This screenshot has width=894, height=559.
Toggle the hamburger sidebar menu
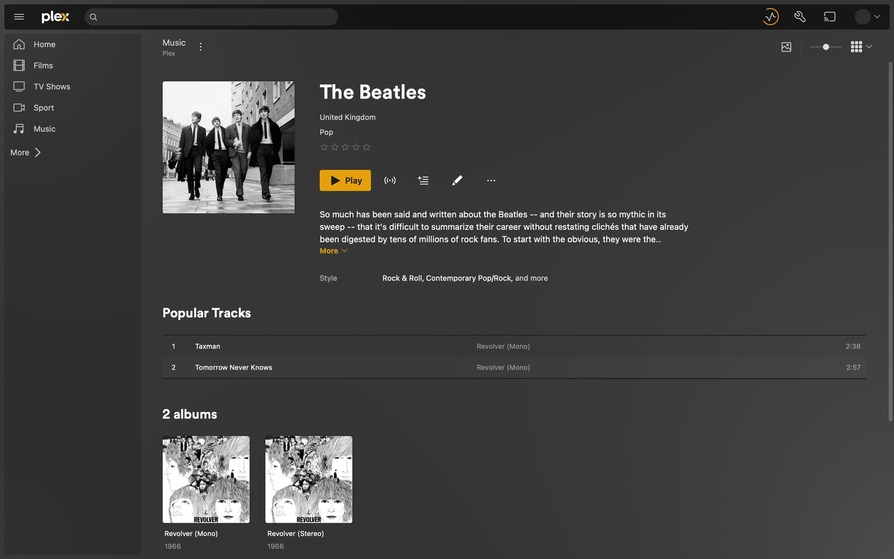19,17
